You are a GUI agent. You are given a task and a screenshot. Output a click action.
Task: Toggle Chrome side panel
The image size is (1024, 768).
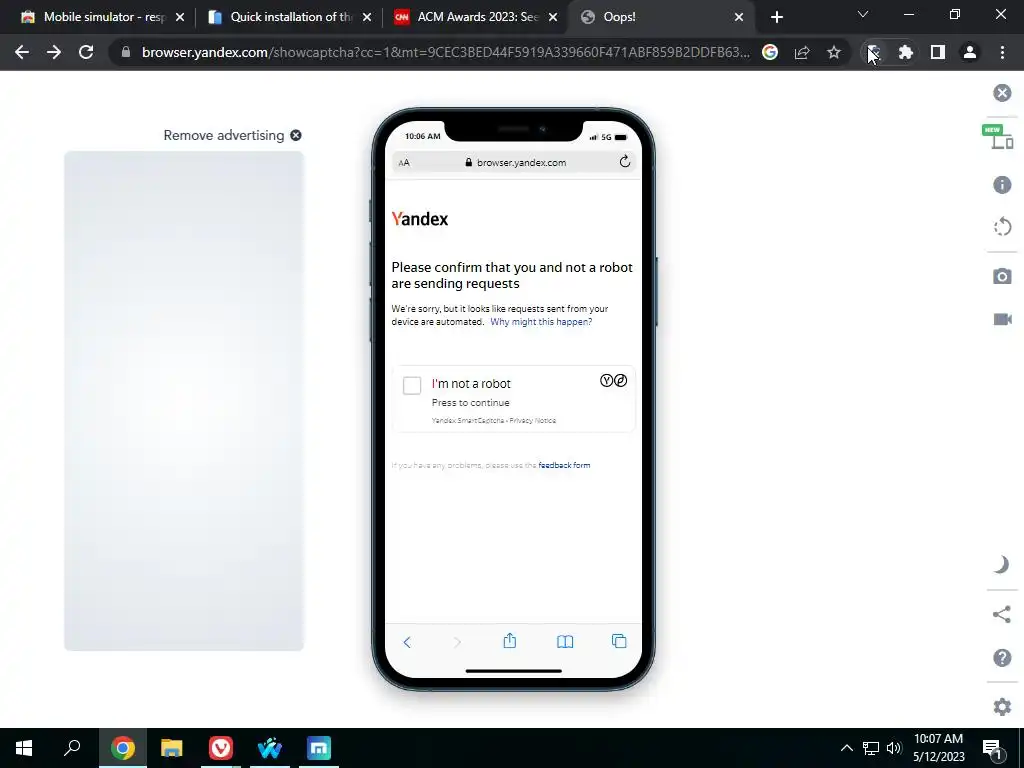tap(938, 52)
